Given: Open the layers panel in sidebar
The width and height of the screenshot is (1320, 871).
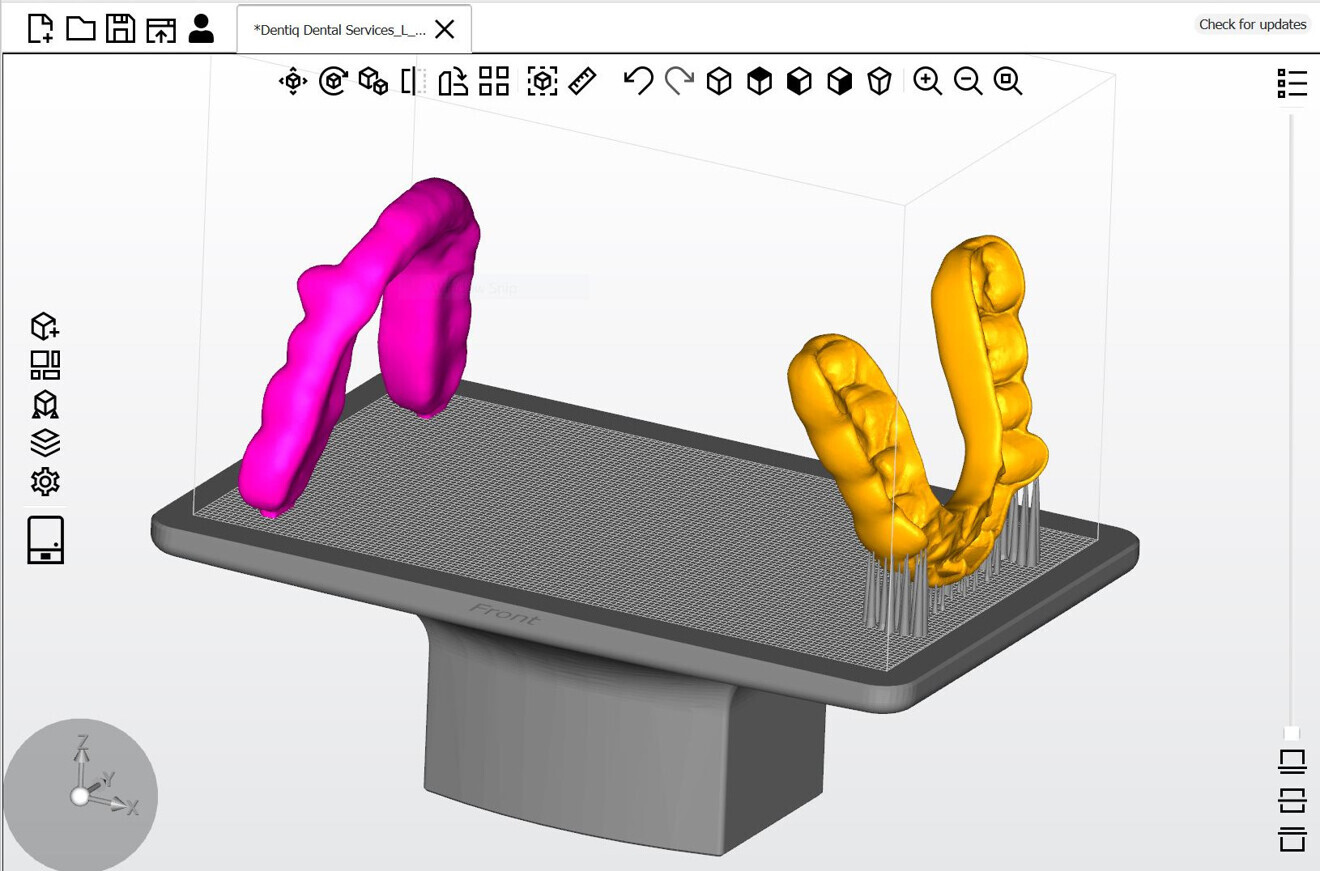Looking at the screenshot, I should [45, 443].
